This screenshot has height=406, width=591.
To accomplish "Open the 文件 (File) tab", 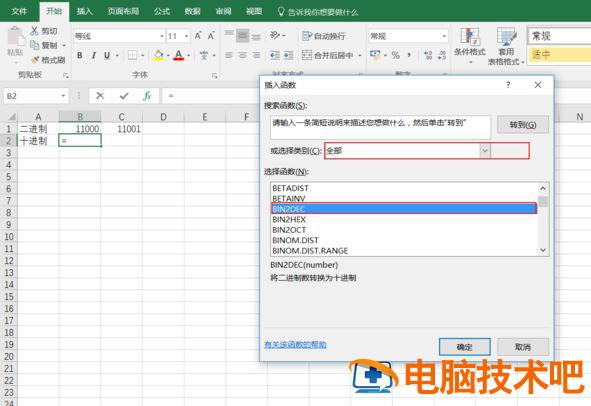I will pyautogui.click(x=19, y=11).
